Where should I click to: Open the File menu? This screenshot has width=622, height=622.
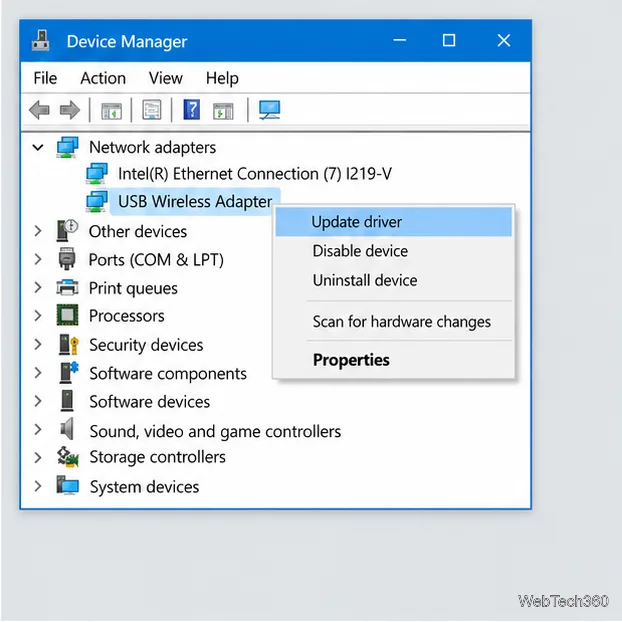(x=45, y=78)
